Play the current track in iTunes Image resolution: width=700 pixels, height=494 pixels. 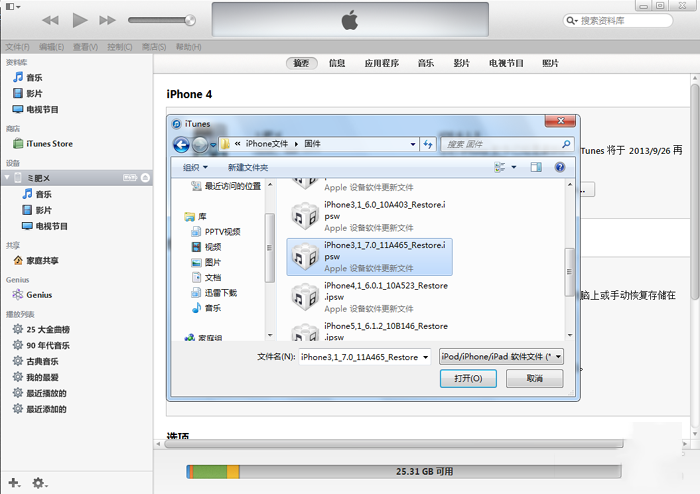pos(80,20)
